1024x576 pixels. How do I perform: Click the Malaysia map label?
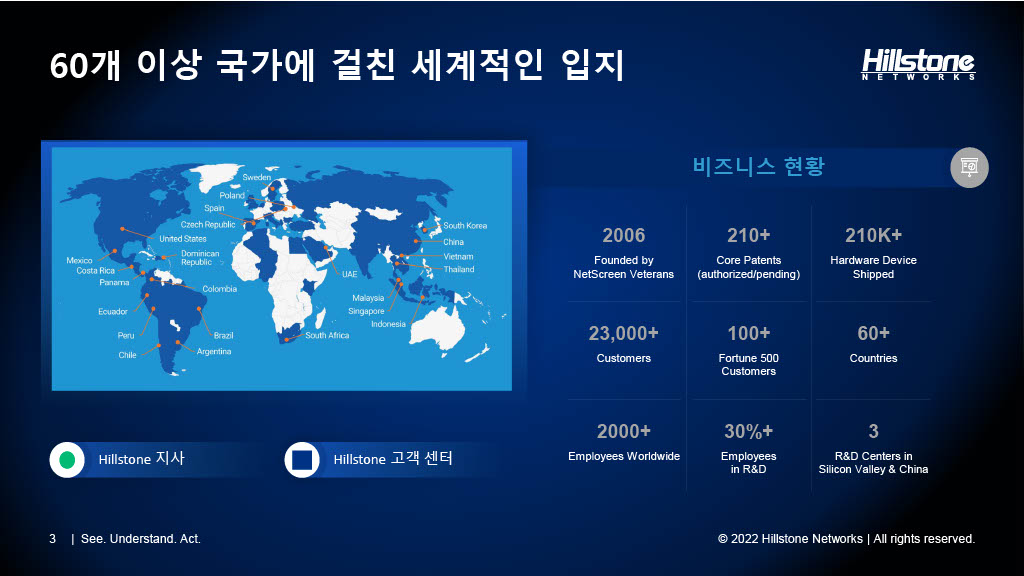tap(368, 298)
